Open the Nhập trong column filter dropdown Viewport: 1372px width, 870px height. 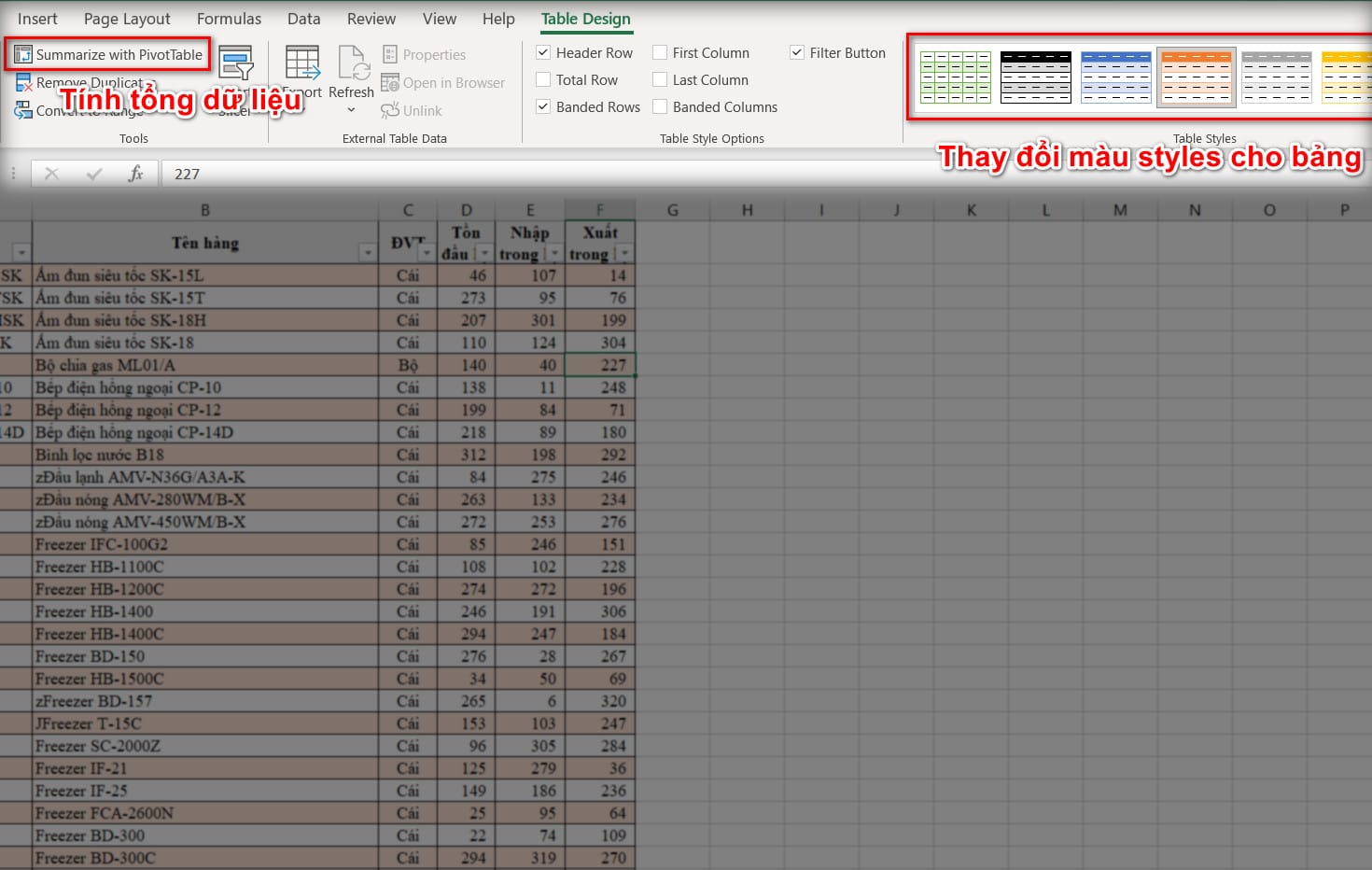[x=554, y=253]
